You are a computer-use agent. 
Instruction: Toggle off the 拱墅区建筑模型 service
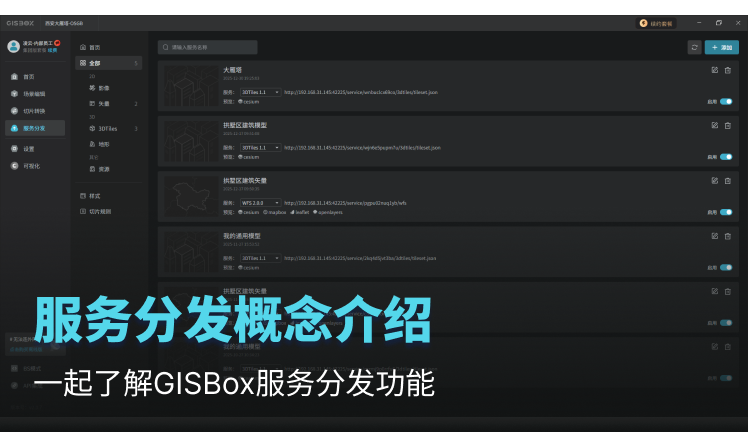(726, 156)
